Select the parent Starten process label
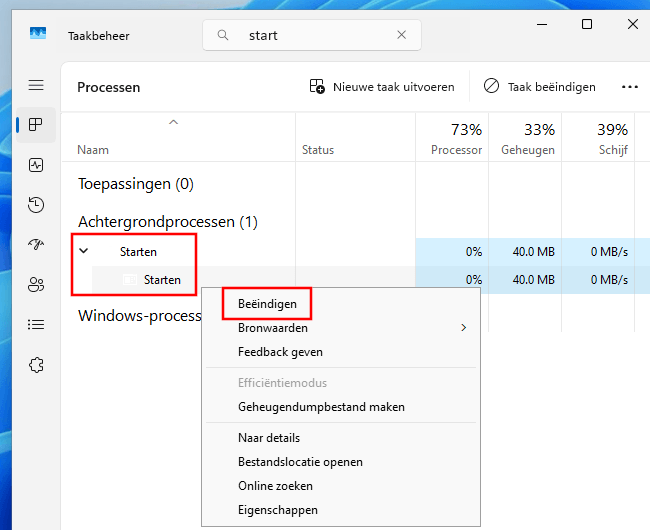Image resolution: width=650 pixels, height=530 pixels. tap(138, 252)
